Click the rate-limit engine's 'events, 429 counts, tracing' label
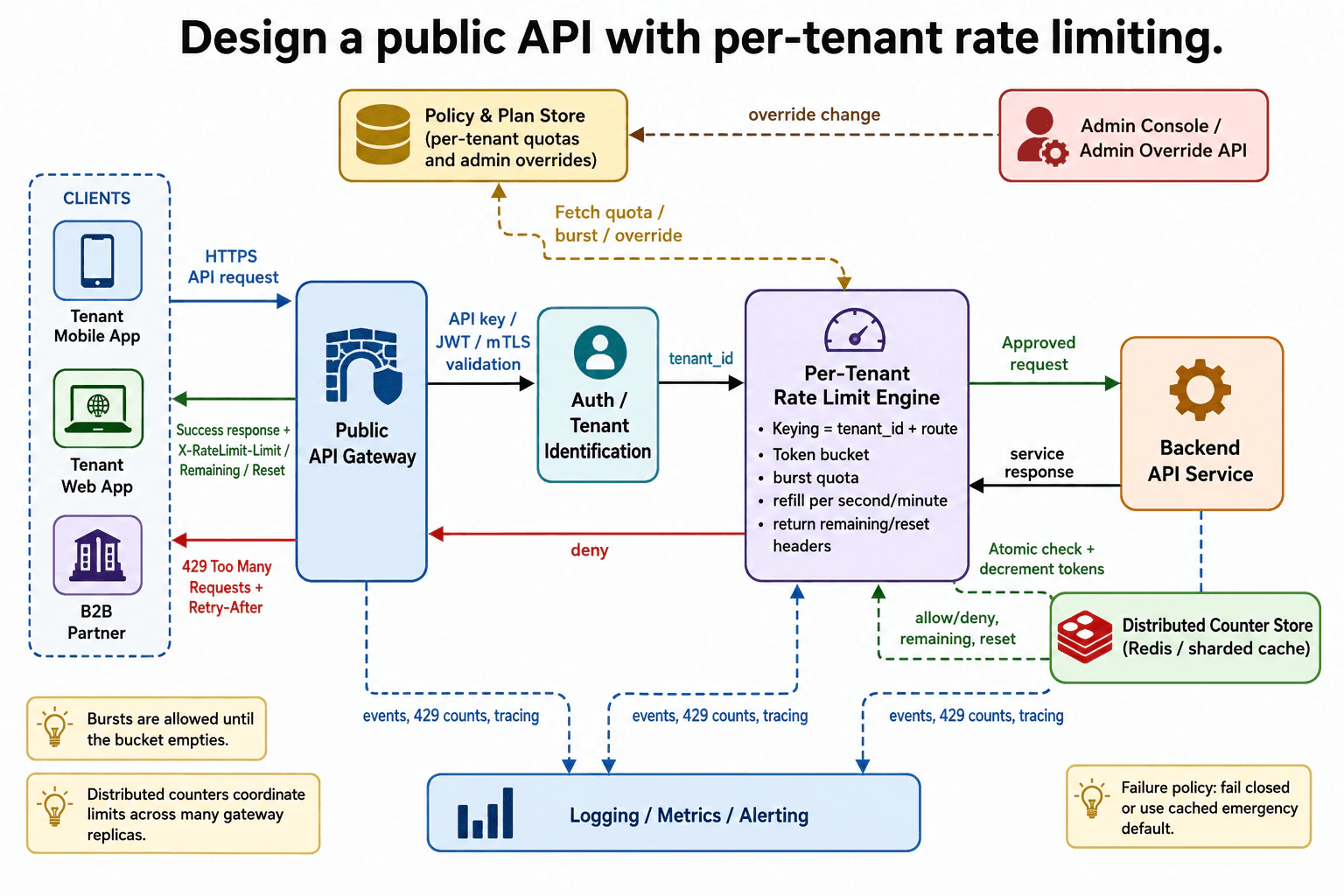Image resolution: width=1344 pixels, height=896 pixels. [x=720, y=716]
